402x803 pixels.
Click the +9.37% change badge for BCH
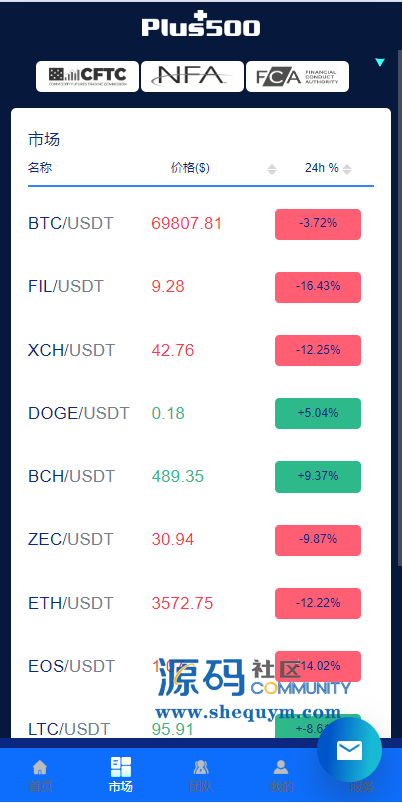(x=318, y=477)
